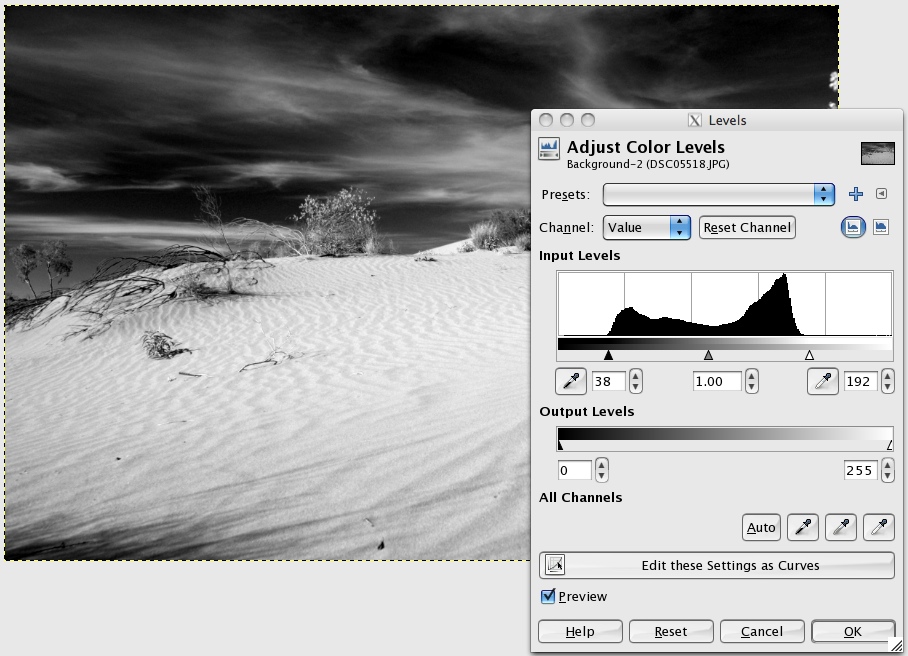The height and width of the screenshot is (656, 908).
Task: Click the white input level slider handle
Action: (x=810, y=355)
